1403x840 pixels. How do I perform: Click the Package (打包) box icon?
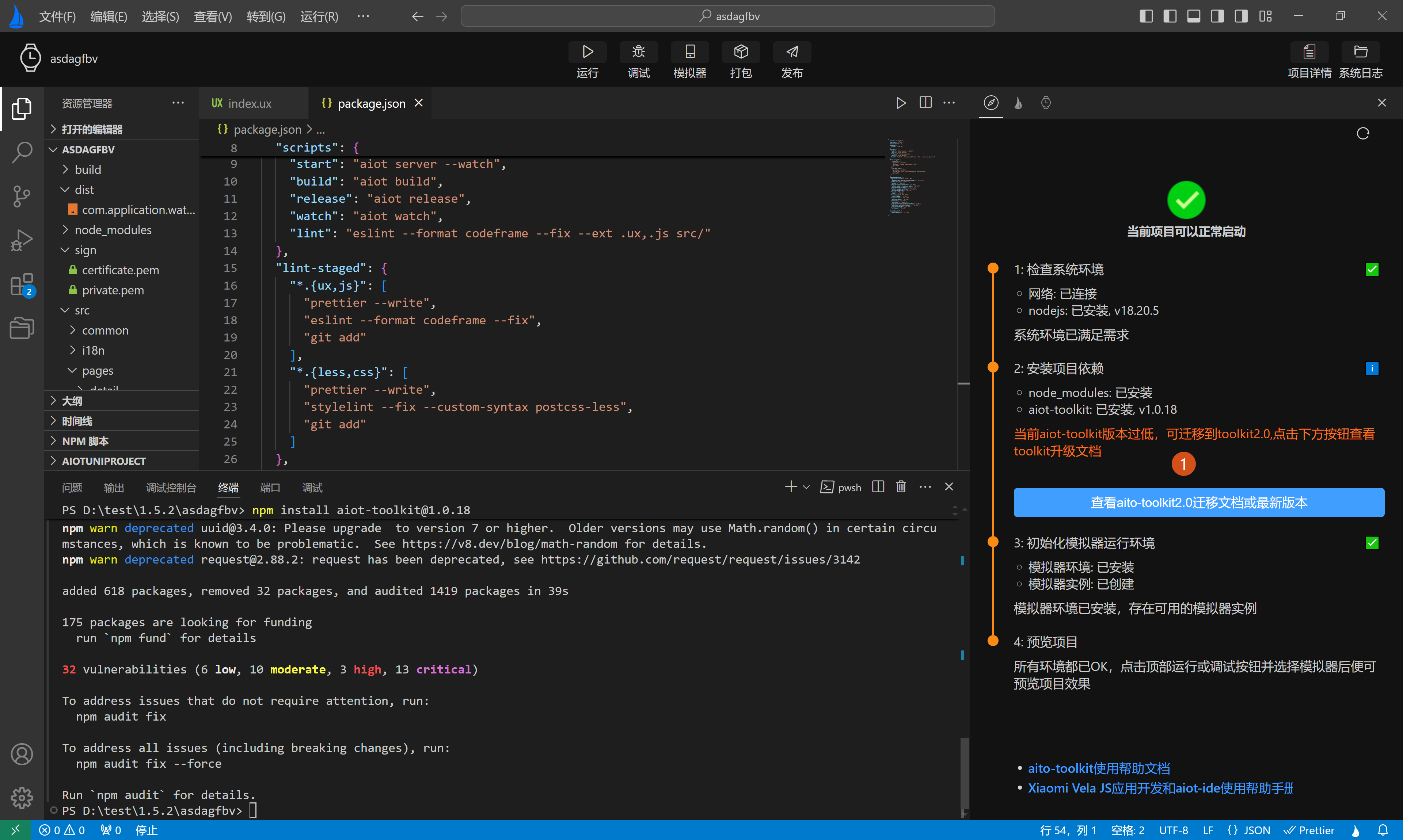[741, 51]
